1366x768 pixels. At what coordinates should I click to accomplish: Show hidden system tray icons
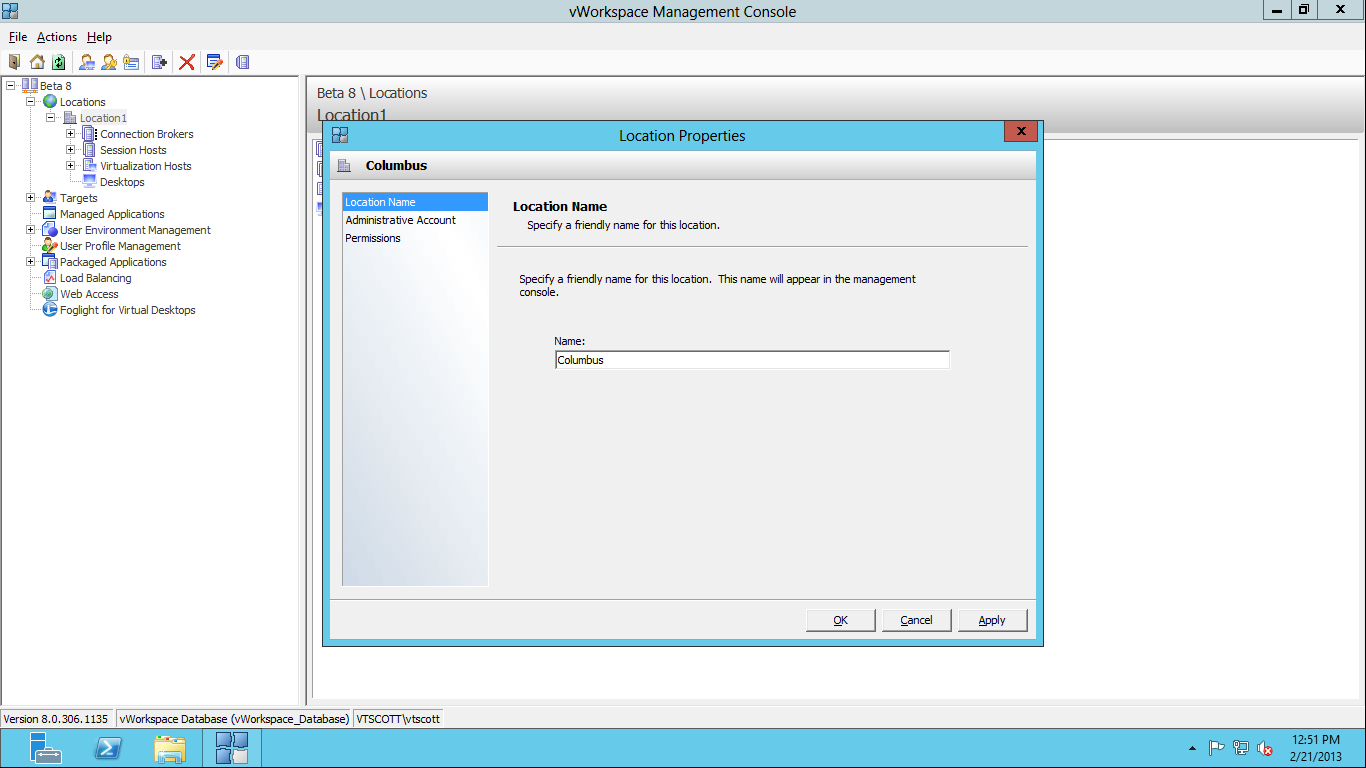(1192, 748)
